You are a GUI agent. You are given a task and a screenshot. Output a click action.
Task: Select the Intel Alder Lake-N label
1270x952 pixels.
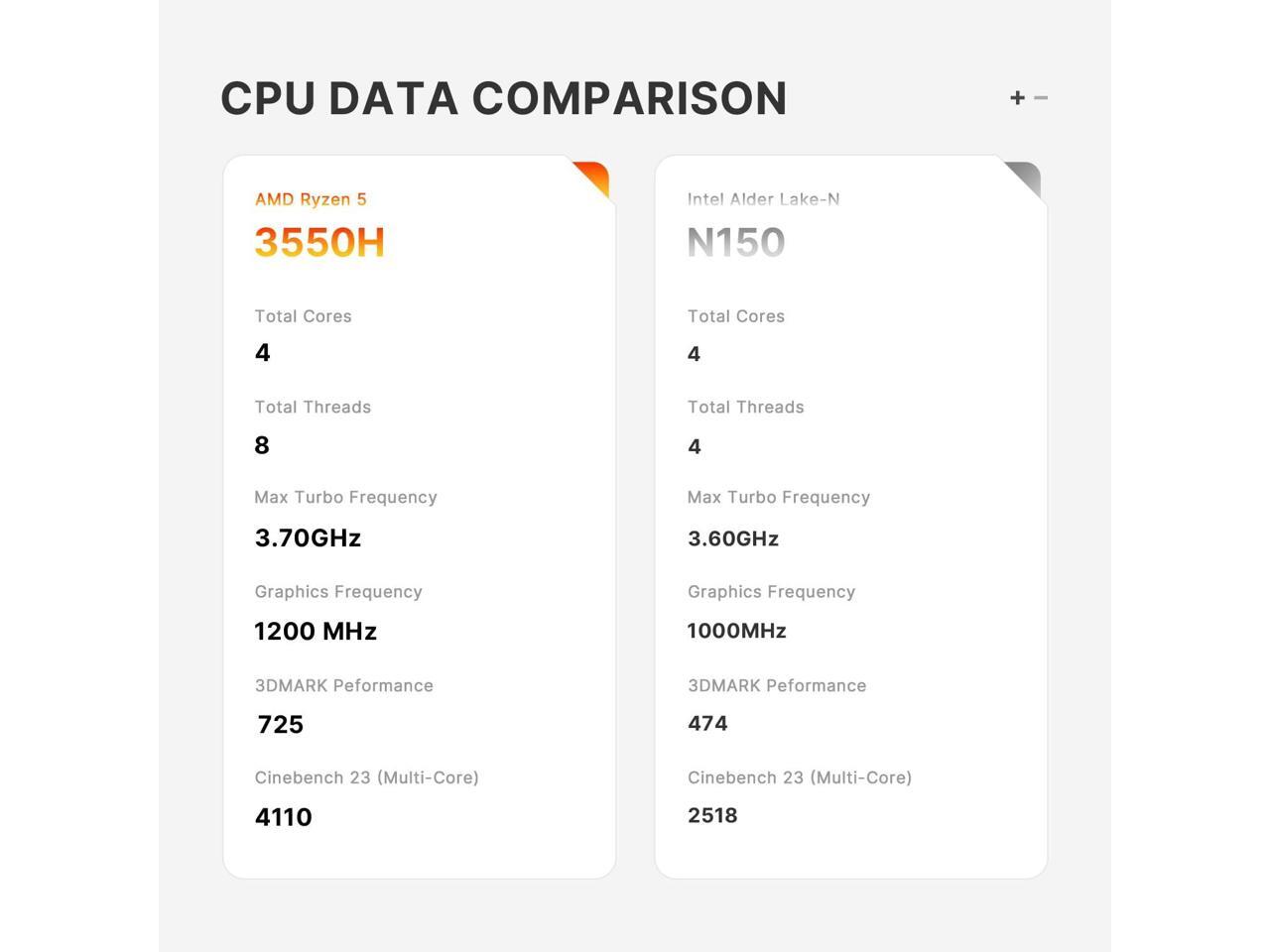click(763, 199)
